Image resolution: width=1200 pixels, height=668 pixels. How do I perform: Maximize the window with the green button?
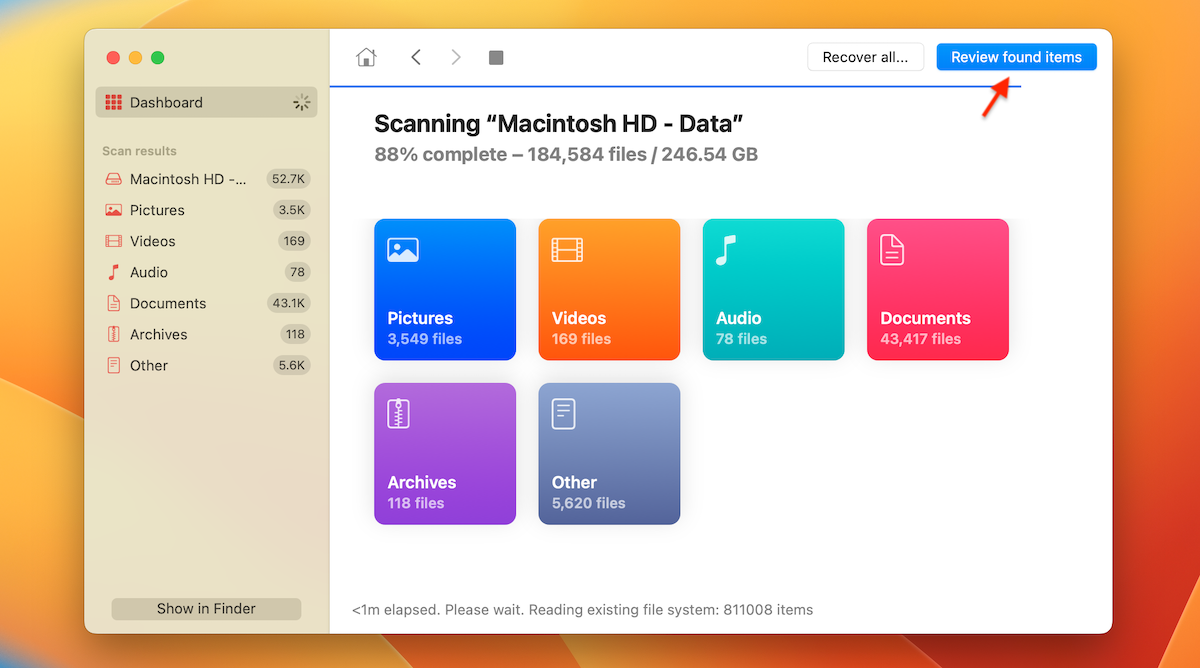click(157, 58)
